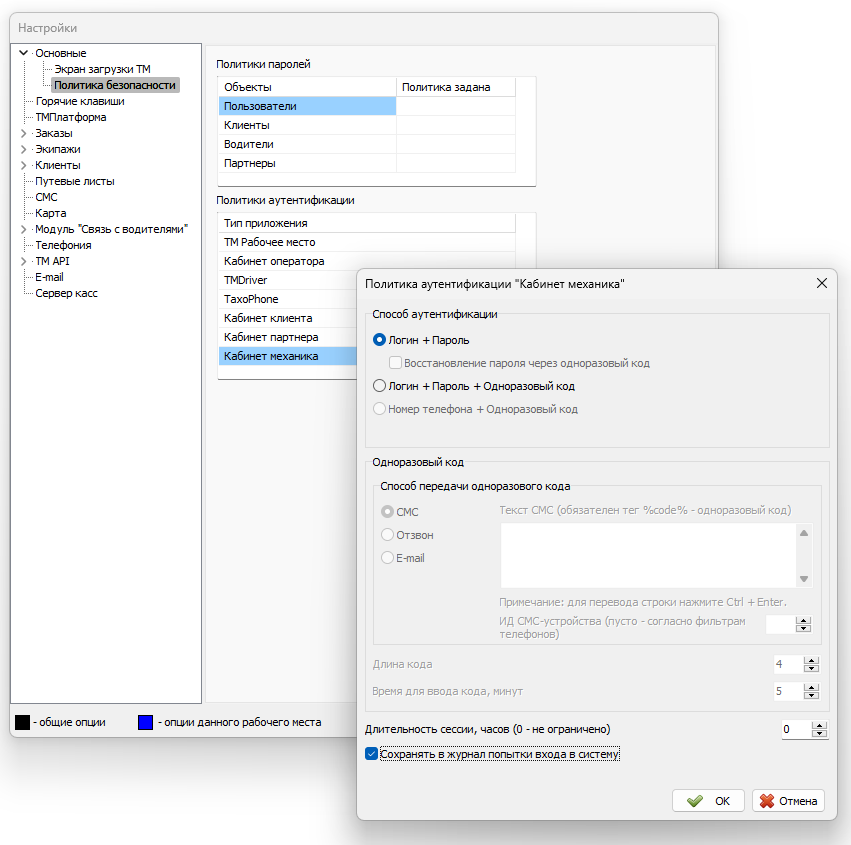Open 'Горячие клавиши' settings section
The height and width of the screenshot is (845, 851).
79,101
